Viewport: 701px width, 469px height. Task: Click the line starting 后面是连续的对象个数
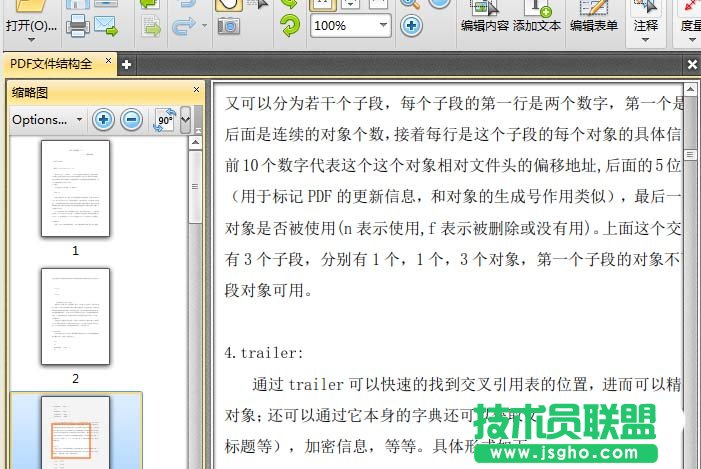454,134
